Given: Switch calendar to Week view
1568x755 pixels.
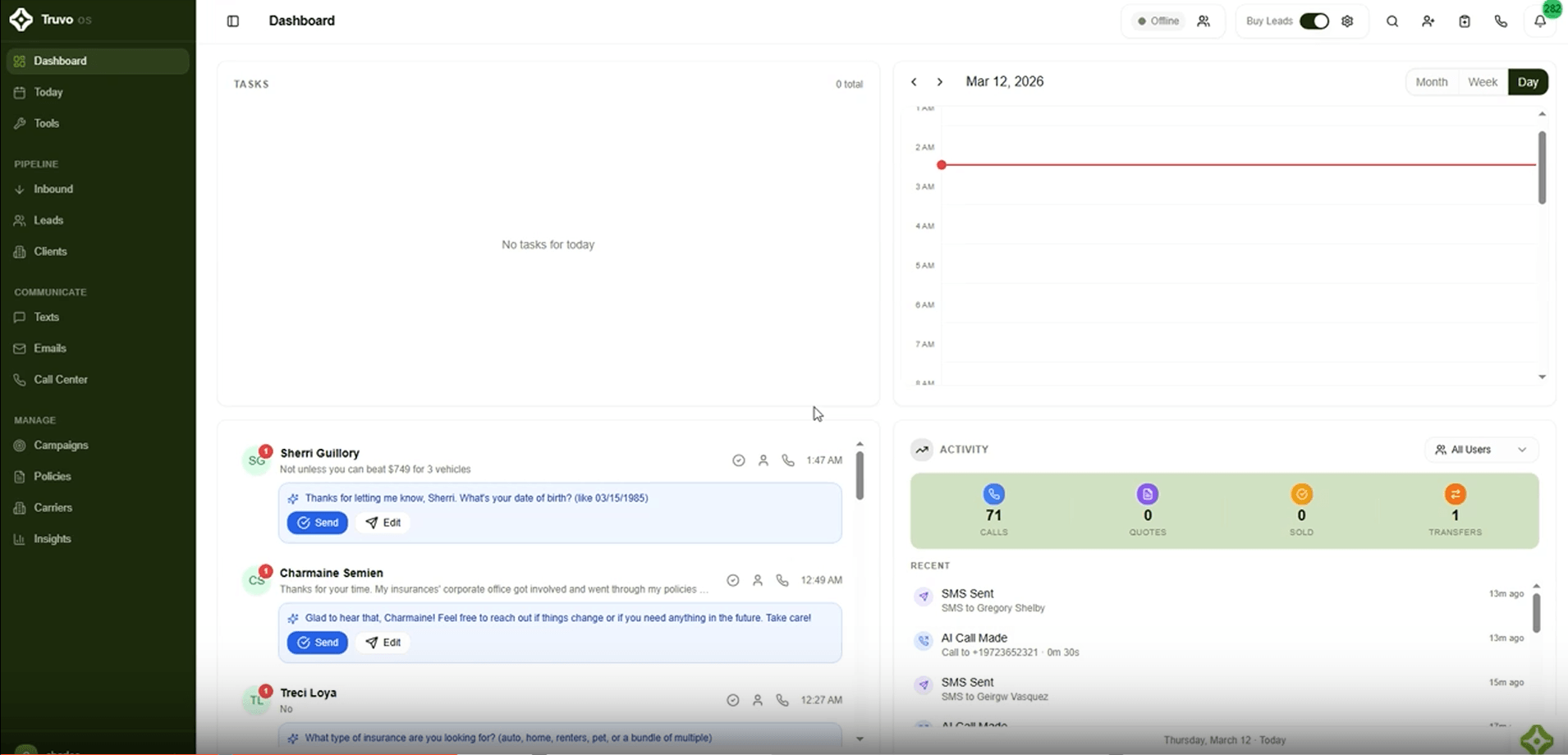Looking at the screenshot, I should point(1483,82).
